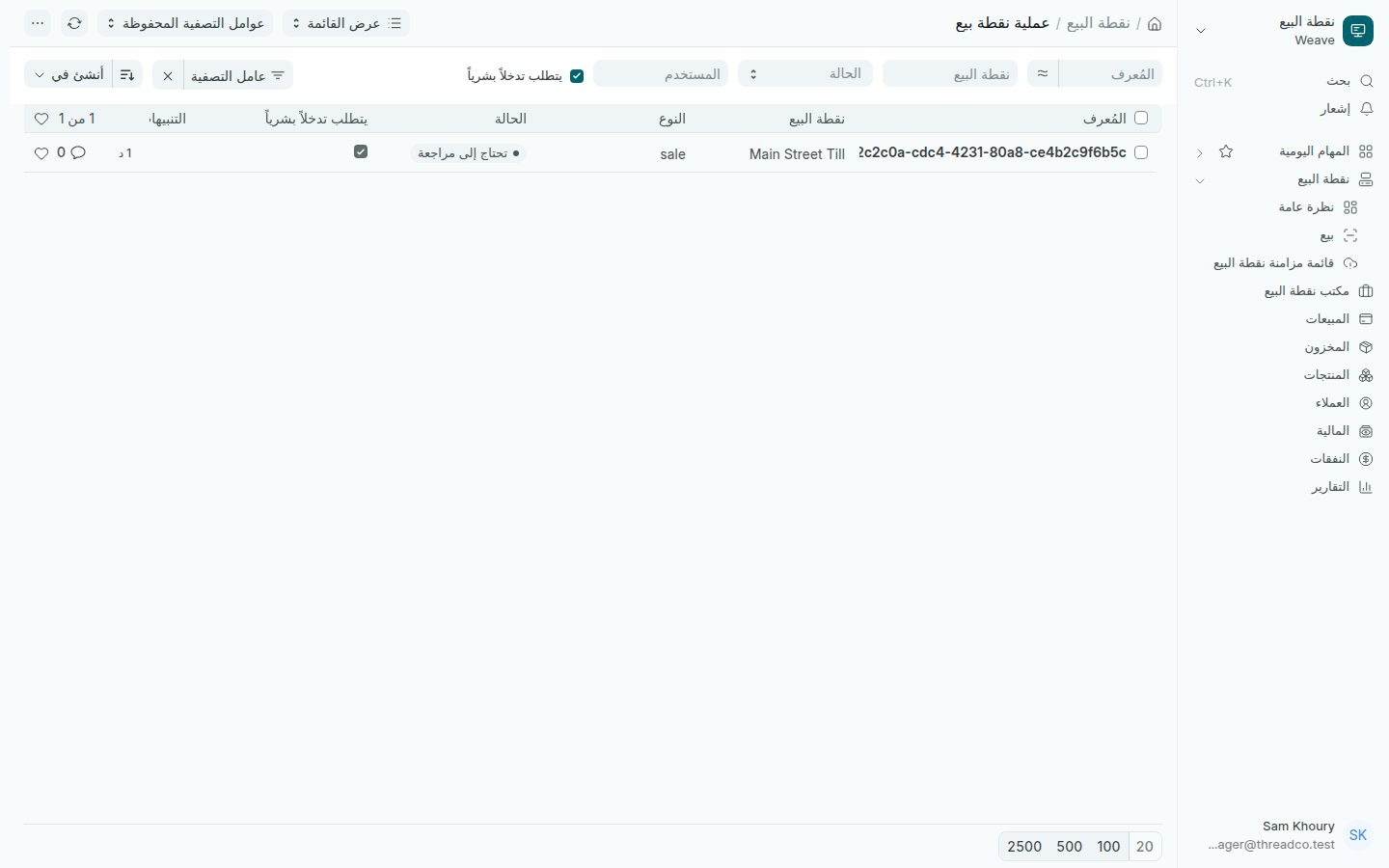The height and width of the screenshot is (868, 1389).
Task: Open the عرض القائمة view dropdown
Action: click(x=346, y=23)
